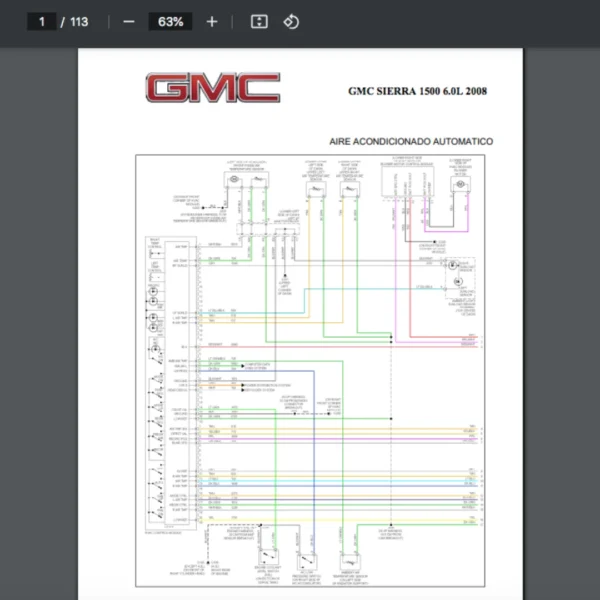Viewport: 600px width, 600px height.
Task: Click the vertical magenta wire in the diagram
Action: click(x=396, y=290)
